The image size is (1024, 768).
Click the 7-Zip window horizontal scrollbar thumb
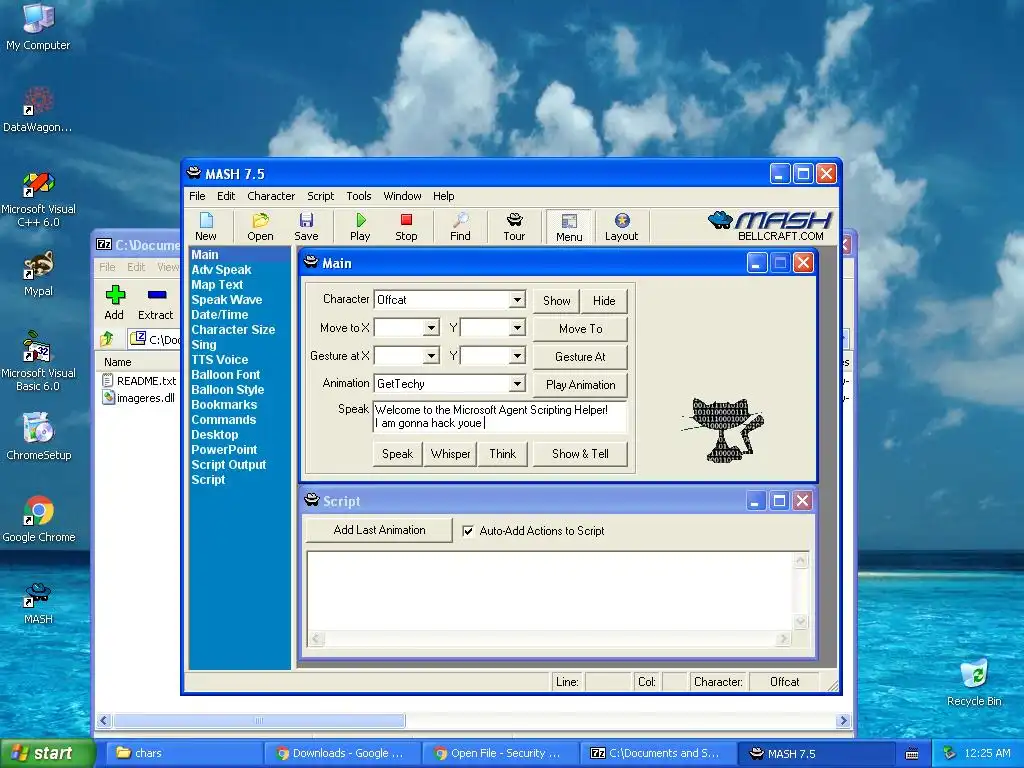[x=259, y=720]
